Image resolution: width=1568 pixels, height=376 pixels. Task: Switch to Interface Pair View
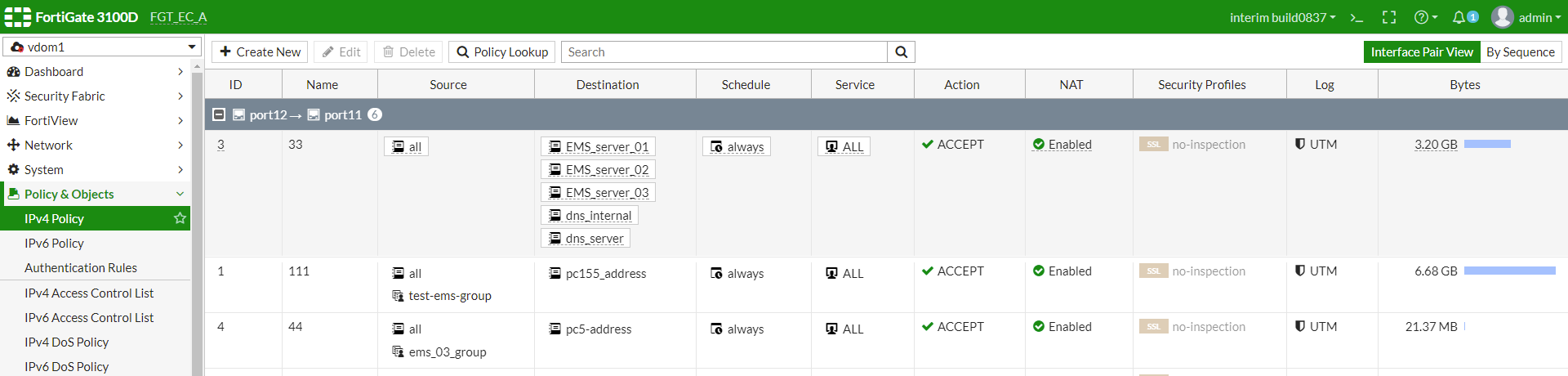click(x=1422, y=52)
